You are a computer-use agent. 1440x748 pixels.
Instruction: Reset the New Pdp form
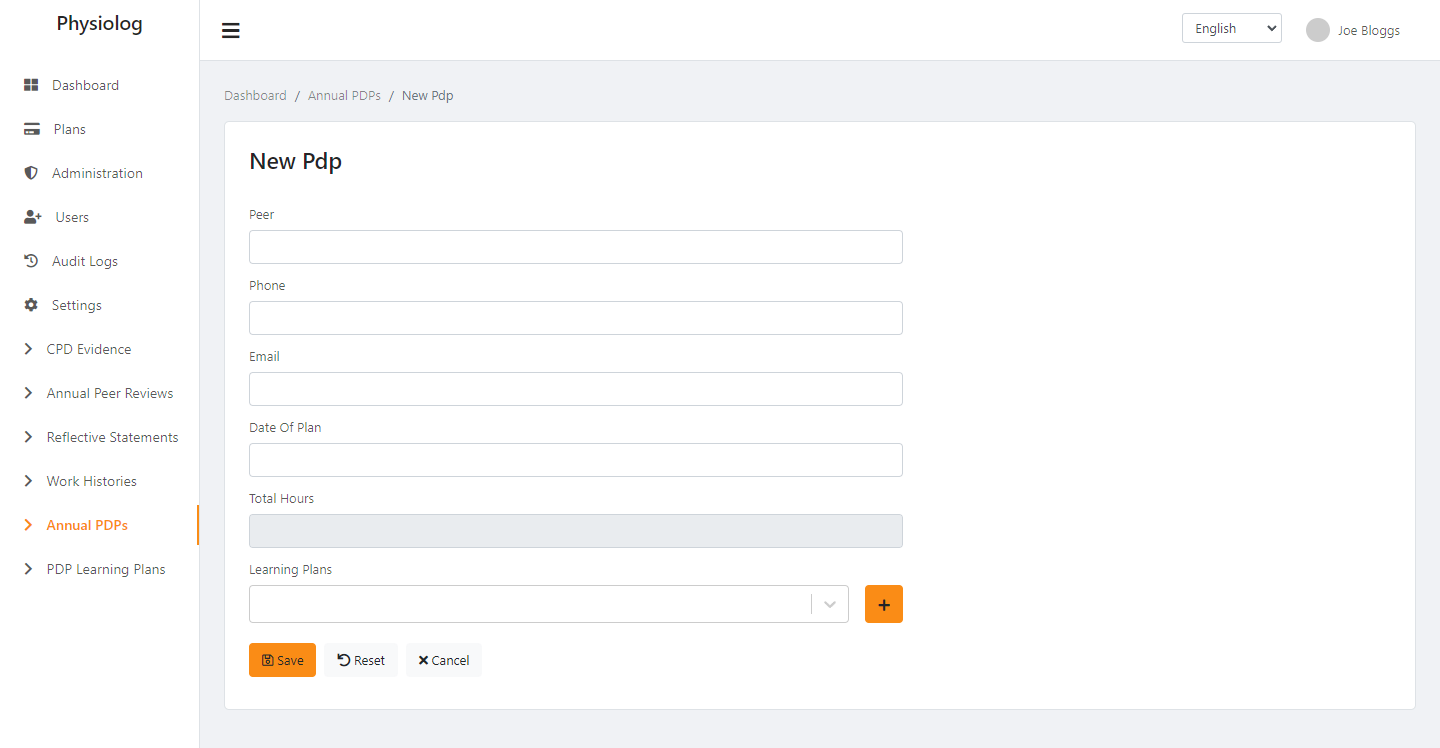[x=361, y=660]
